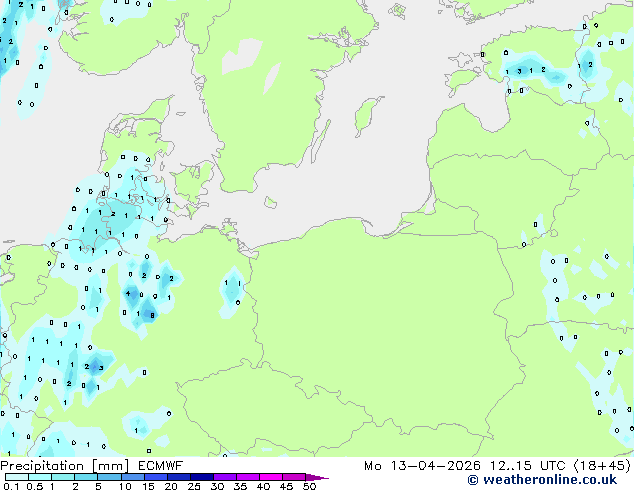This screenshot has height=490, width=634.
Task: Click the legend label '25'
Action: click(194, 486)
